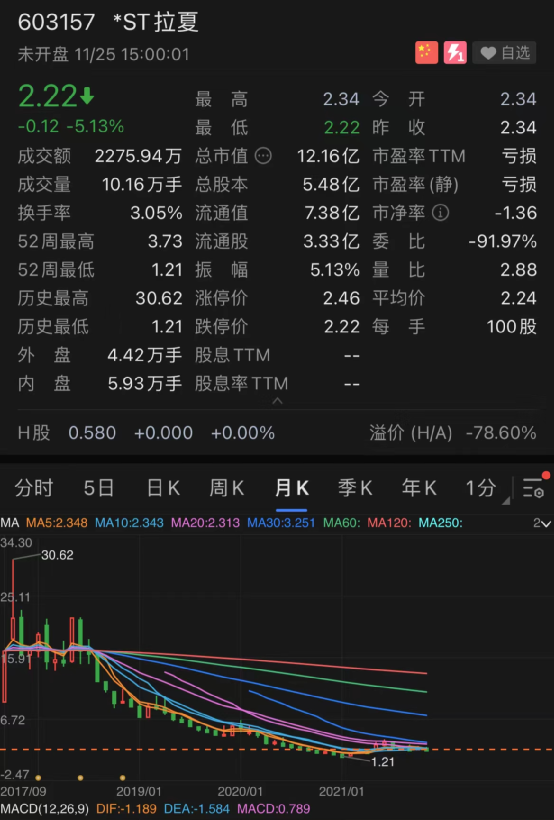
Task: Tap the DIF:-1.189 value
Action: point(127,809)
